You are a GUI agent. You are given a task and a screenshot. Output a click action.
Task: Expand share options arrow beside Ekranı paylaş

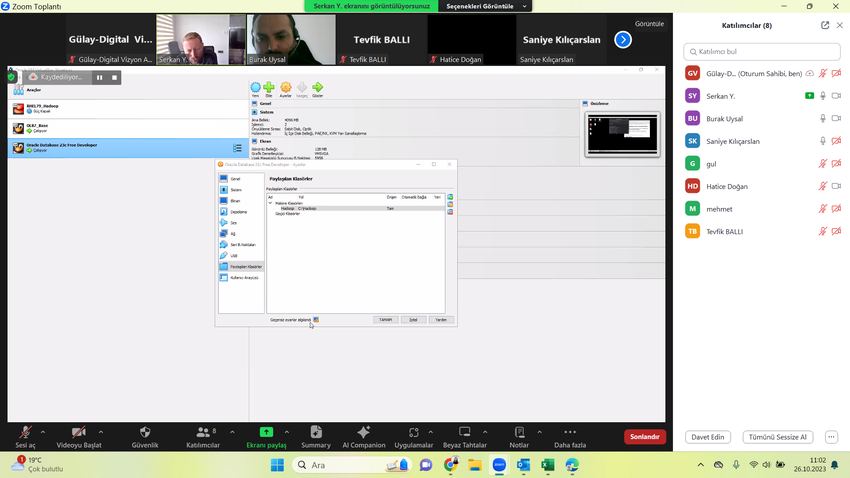point(287,432)
